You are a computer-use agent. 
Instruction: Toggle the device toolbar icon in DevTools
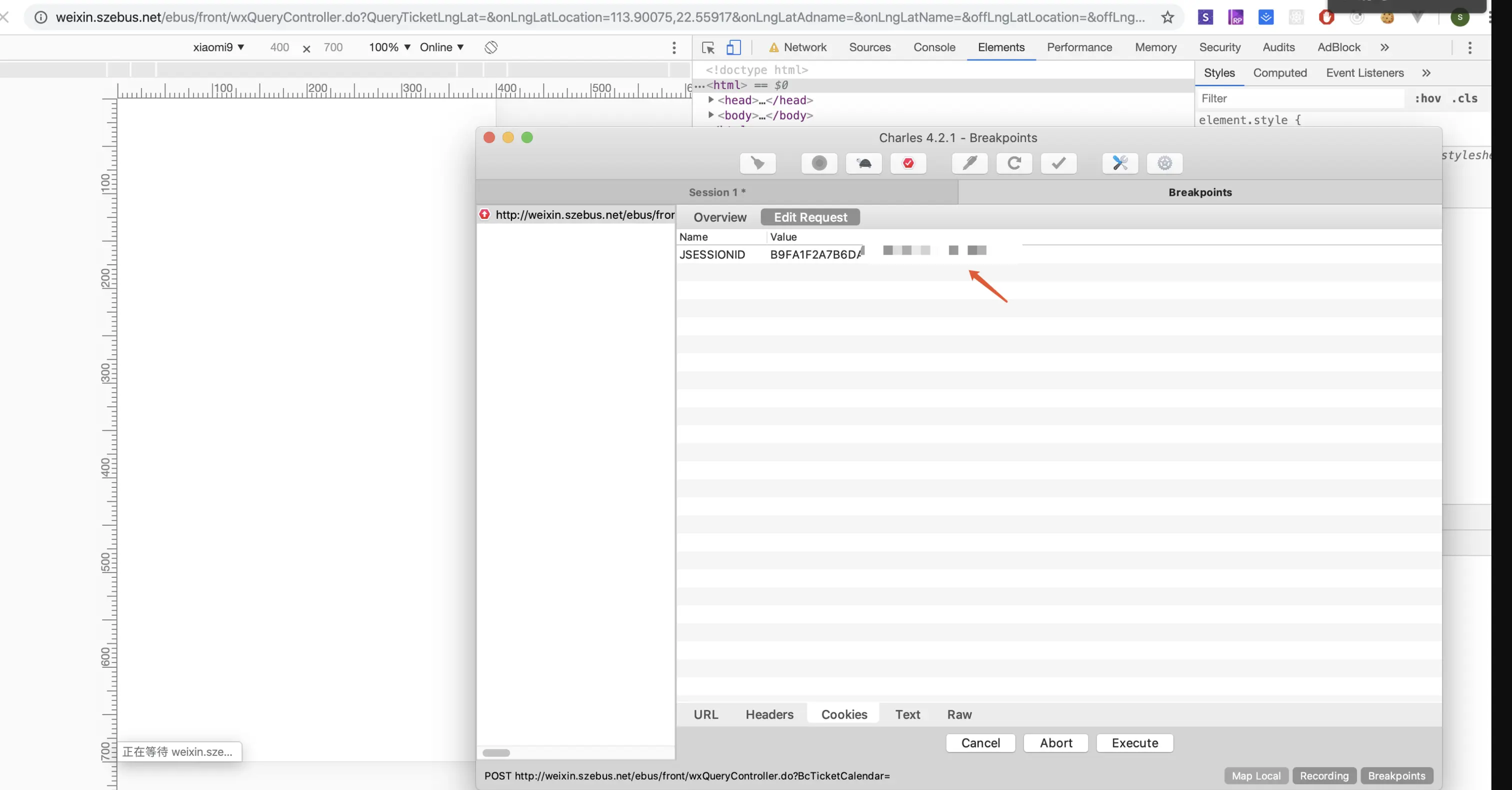pos(733,47)
